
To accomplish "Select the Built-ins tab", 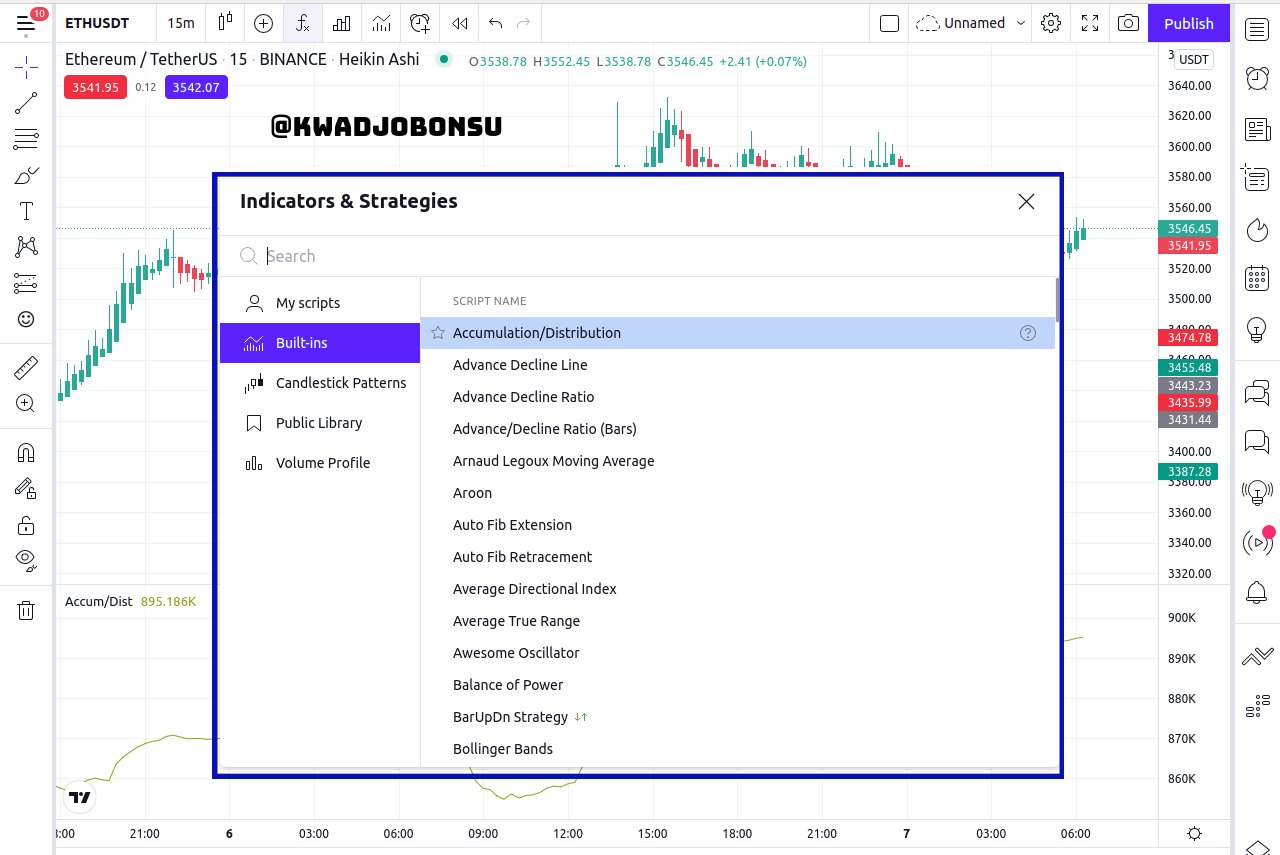I will pyautogui.click(x=320, y=343).
